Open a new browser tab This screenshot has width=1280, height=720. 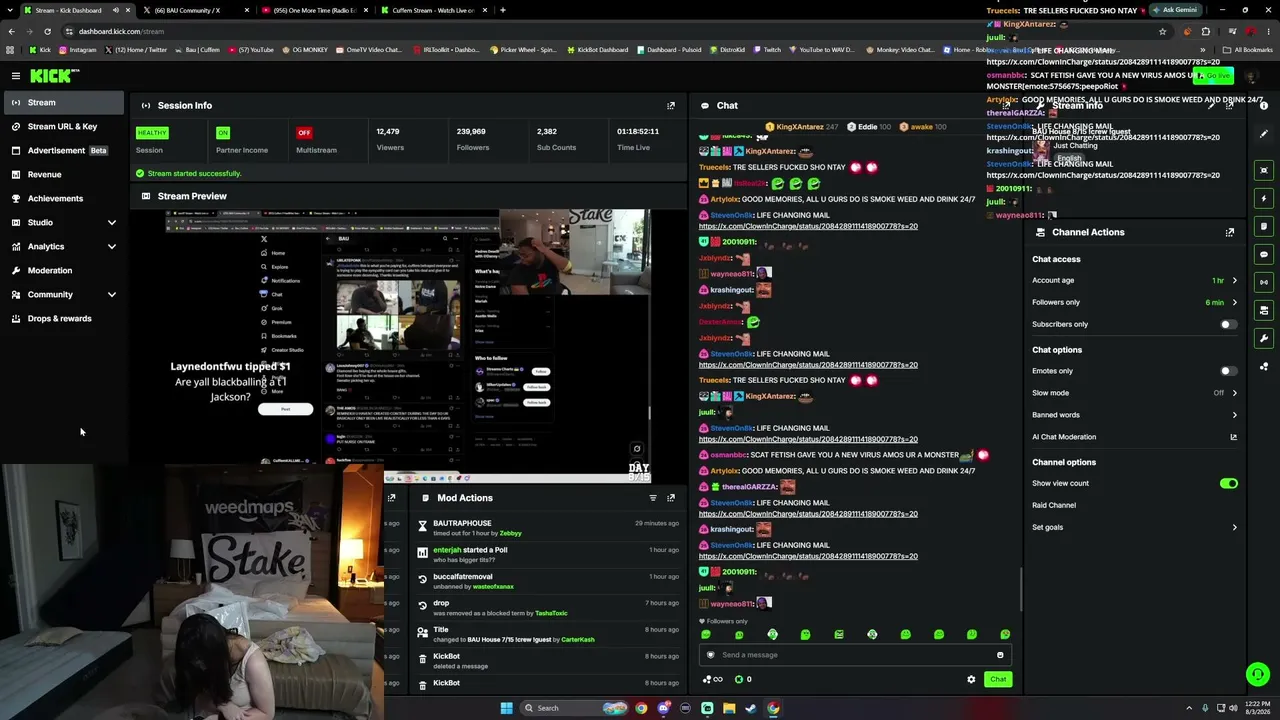click(x=502, y=10)
